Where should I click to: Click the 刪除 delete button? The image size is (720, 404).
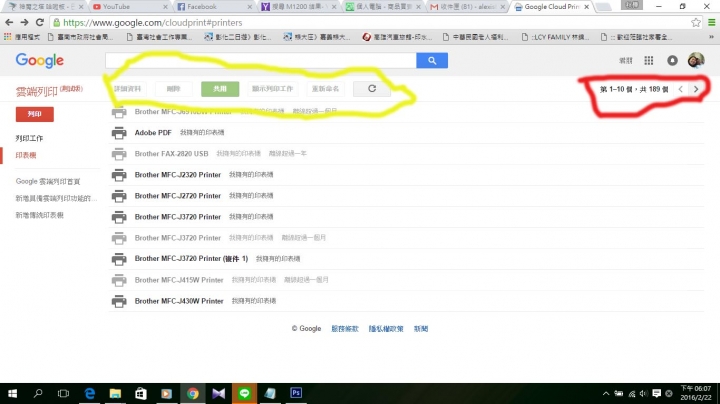coord(174,89)
